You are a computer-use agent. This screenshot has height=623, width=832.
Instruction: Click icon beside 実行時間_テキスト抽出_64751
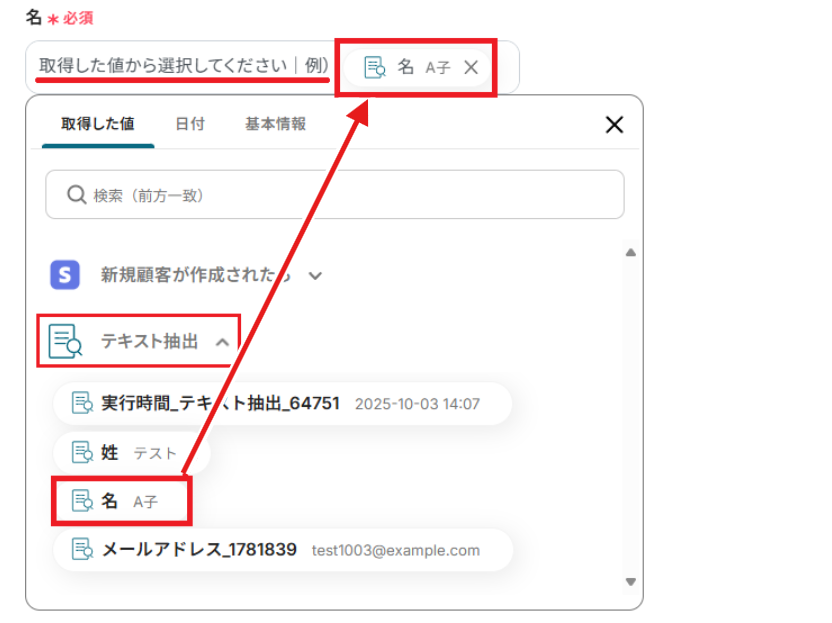click(82, 403)
